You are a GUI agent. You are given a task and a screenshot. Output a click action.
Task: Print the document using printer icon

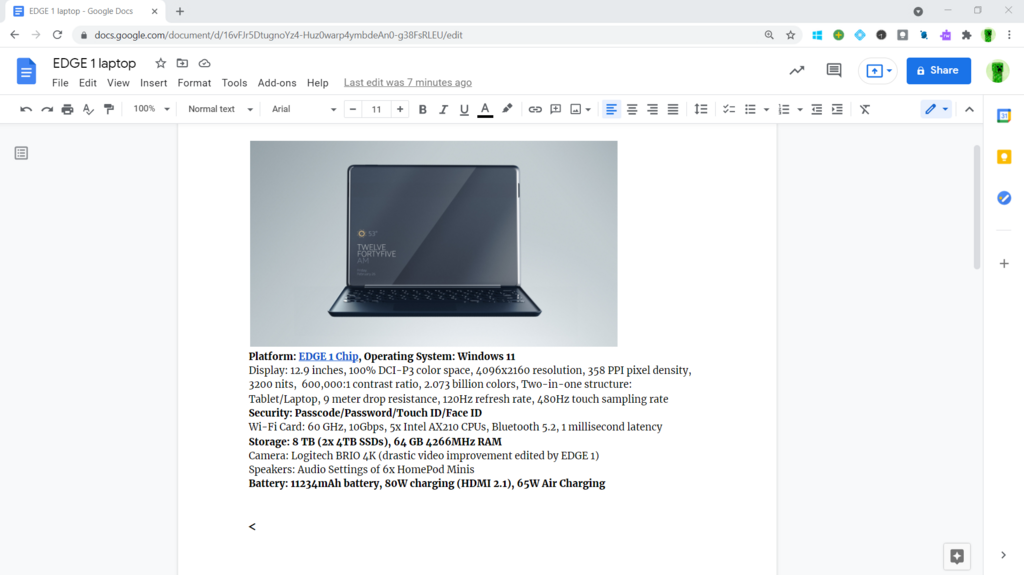click(x=67, y=109)
